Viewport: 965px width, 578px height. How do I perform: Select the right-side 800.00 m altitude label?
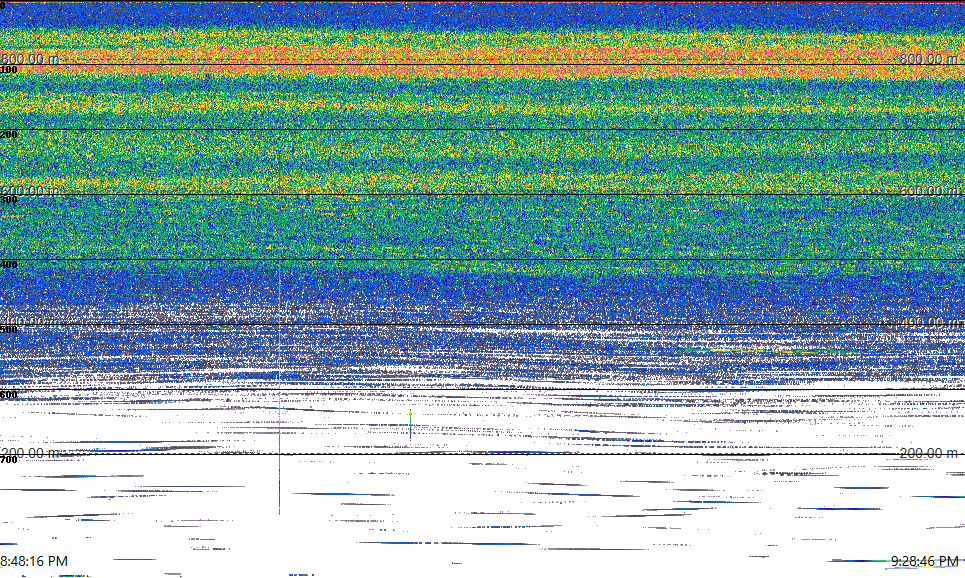(929, 58)
